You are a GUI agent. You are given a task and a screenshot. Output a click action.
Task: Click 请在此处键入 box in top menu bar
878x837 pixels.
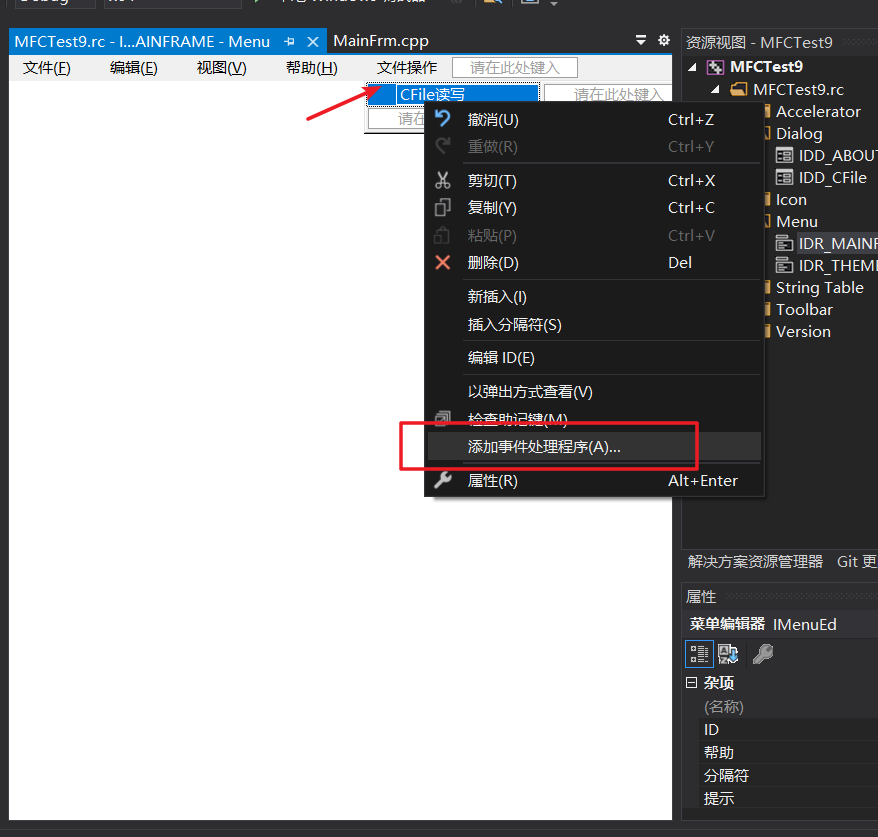coord(515,68)
